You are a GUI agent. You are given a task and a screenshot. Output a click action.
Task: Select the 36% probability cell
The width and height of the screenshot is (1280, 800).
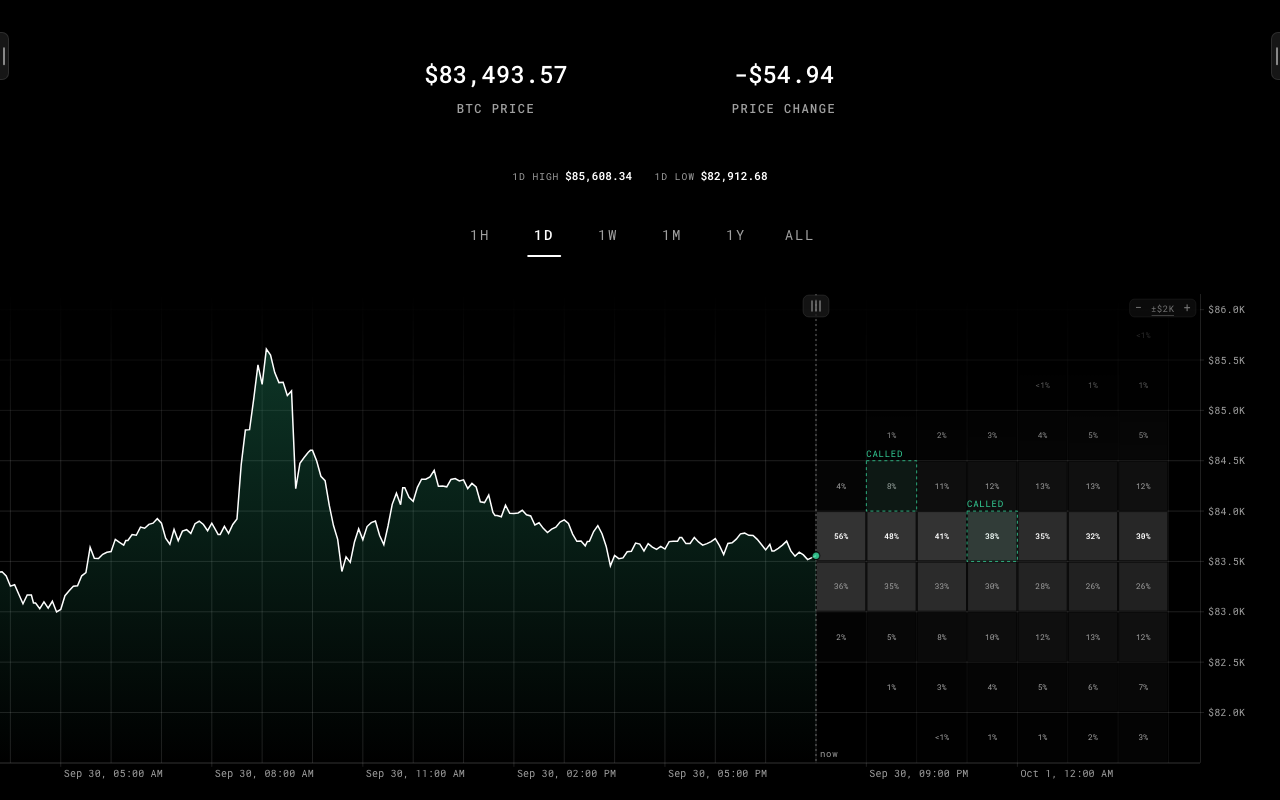click(x=841, y=586)
